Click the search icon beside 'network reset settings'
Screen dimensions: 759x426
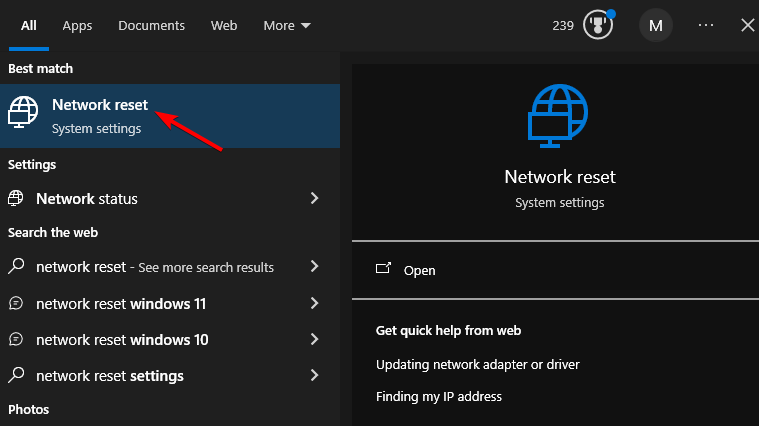pyautogui.click(x=16, y=375)
